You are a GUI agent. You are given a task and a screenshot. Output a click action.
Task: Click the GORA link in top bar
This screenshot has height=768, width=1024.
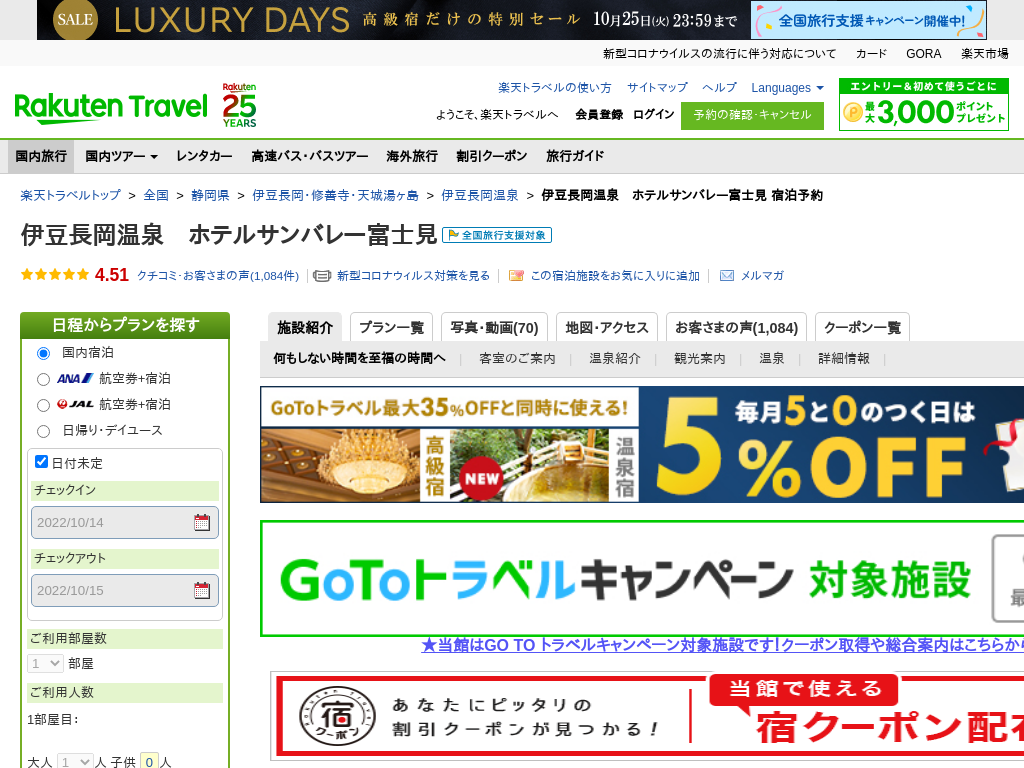pos(923,54)
